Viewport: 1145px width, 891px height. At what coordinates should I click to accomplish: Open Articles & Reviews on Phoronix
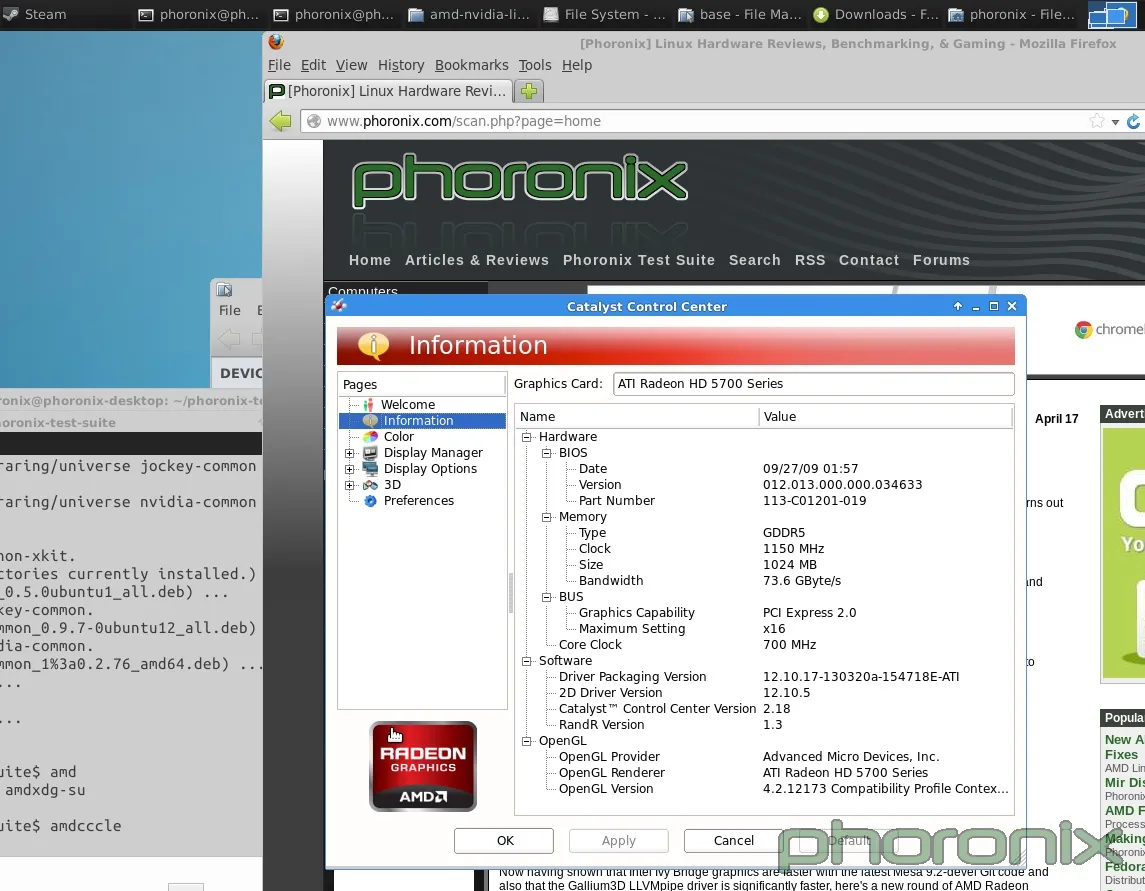coord(477,260)
